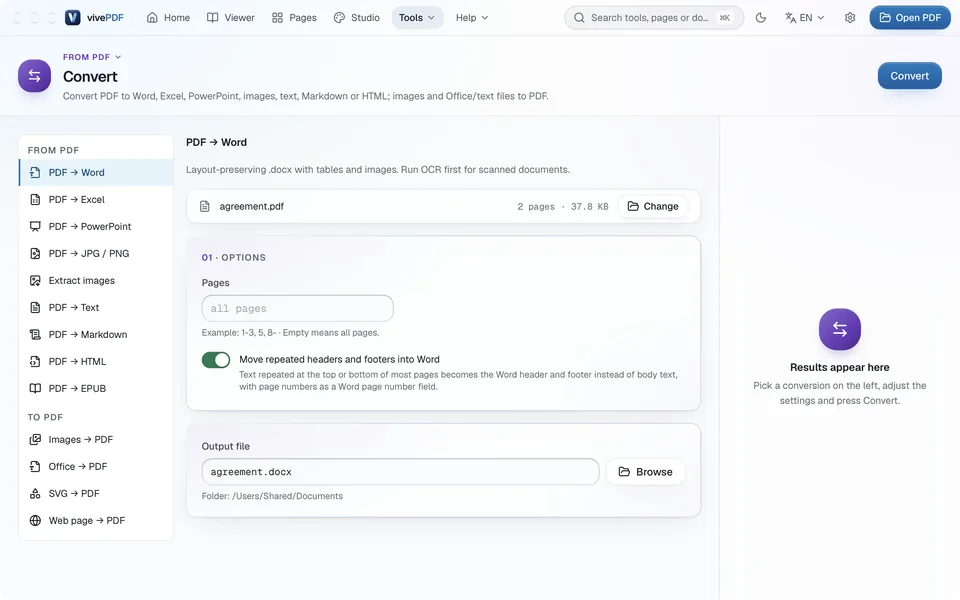Viewport: 960px width, 600px height.
Task: Click the Open PDF button
Action: (x=910, y=18)
